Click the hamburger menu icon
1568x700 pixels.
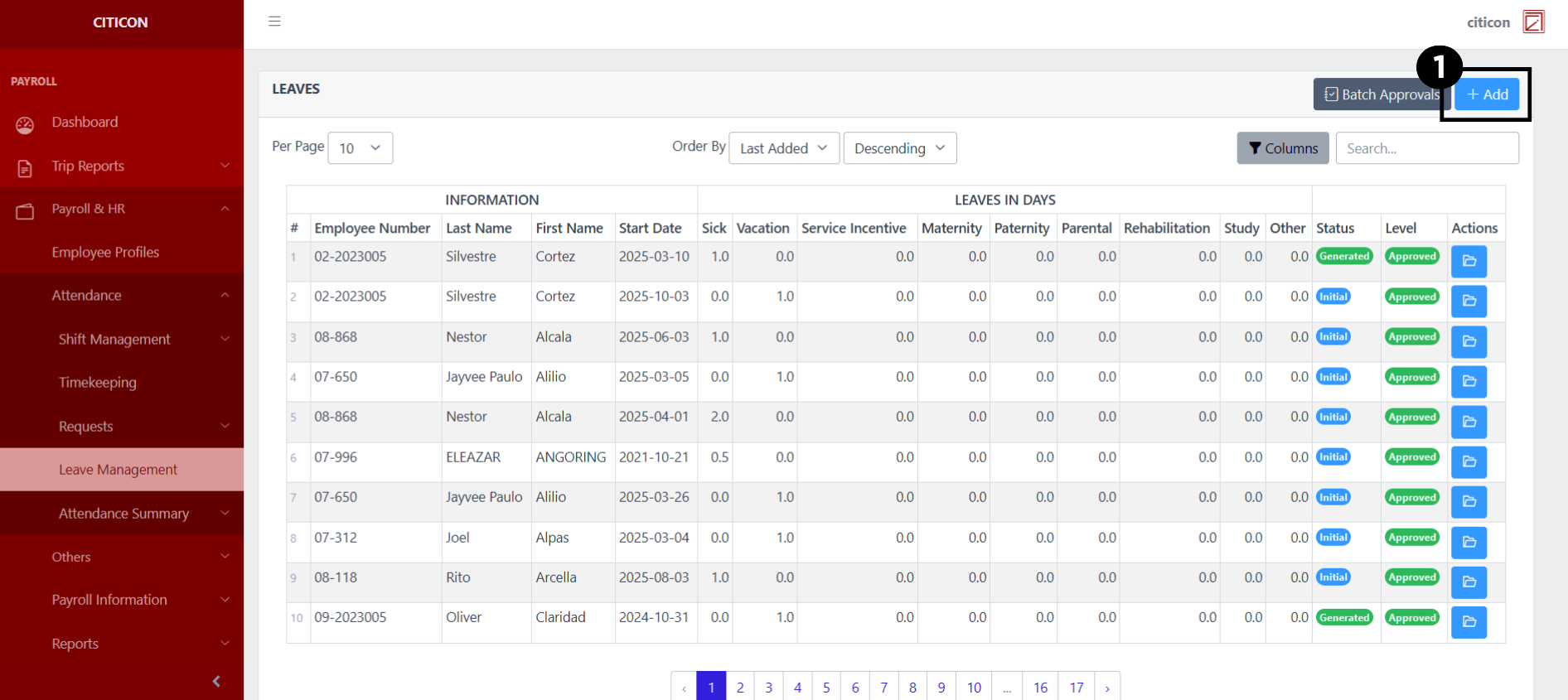pyautogui.click(x=274, y=22)
